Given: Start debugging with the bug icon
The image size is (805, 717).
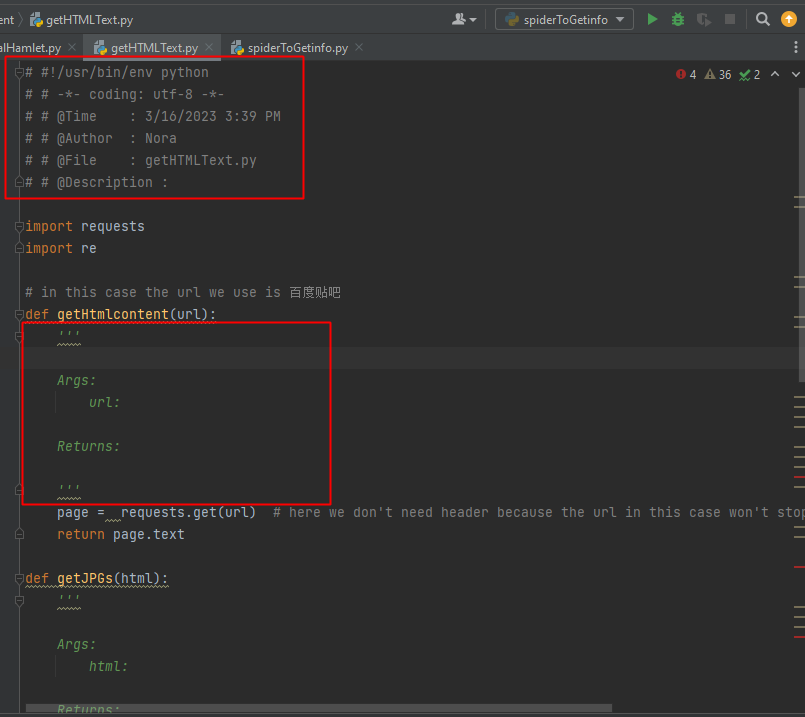Looking at the screenshot, I should point(678,19).
